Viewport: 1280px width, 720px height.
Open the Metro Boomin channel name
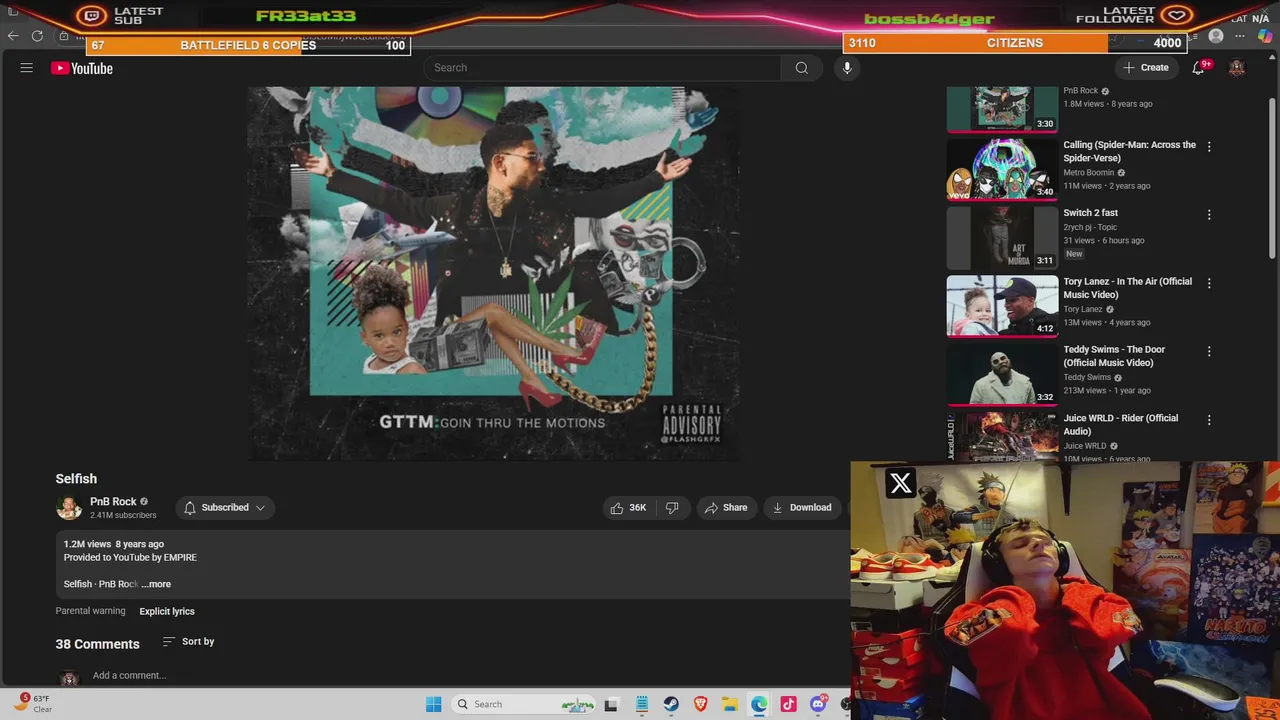click(1088, 172)
